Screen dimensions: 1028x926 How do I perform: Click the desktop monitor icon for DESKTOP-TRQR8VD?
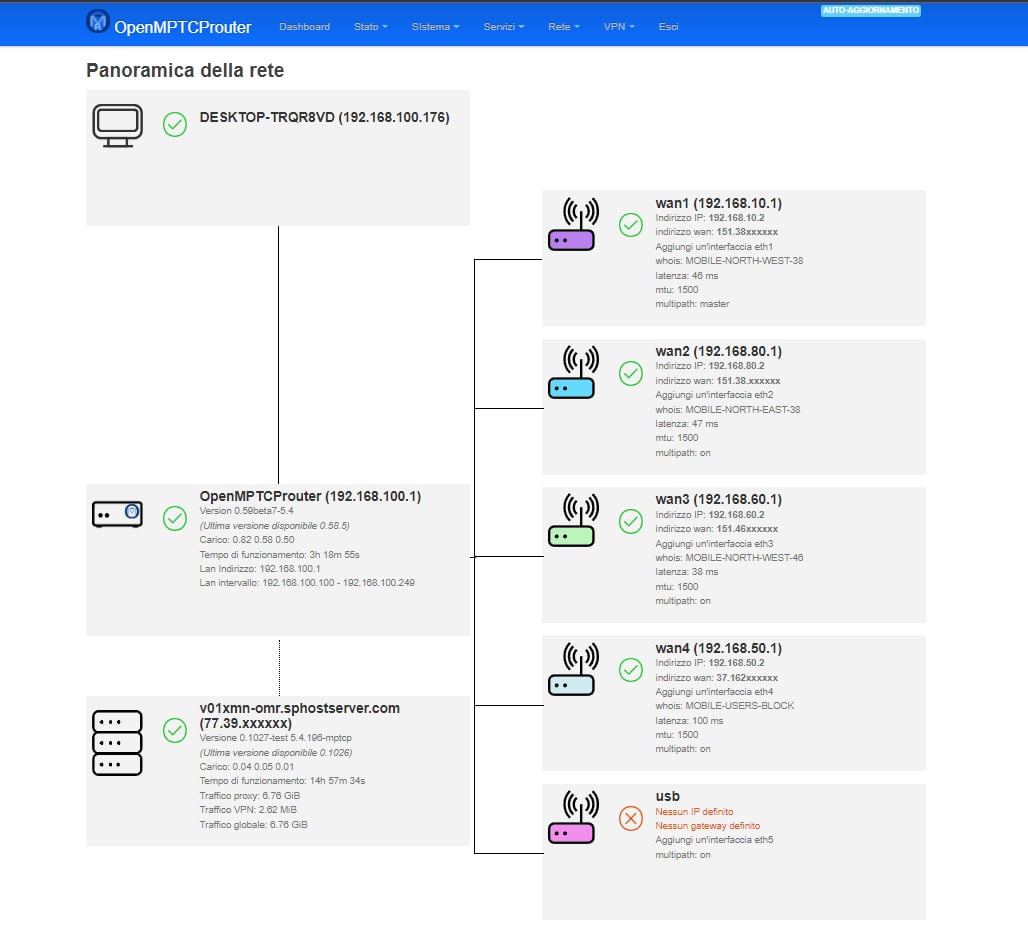point(117,125)
